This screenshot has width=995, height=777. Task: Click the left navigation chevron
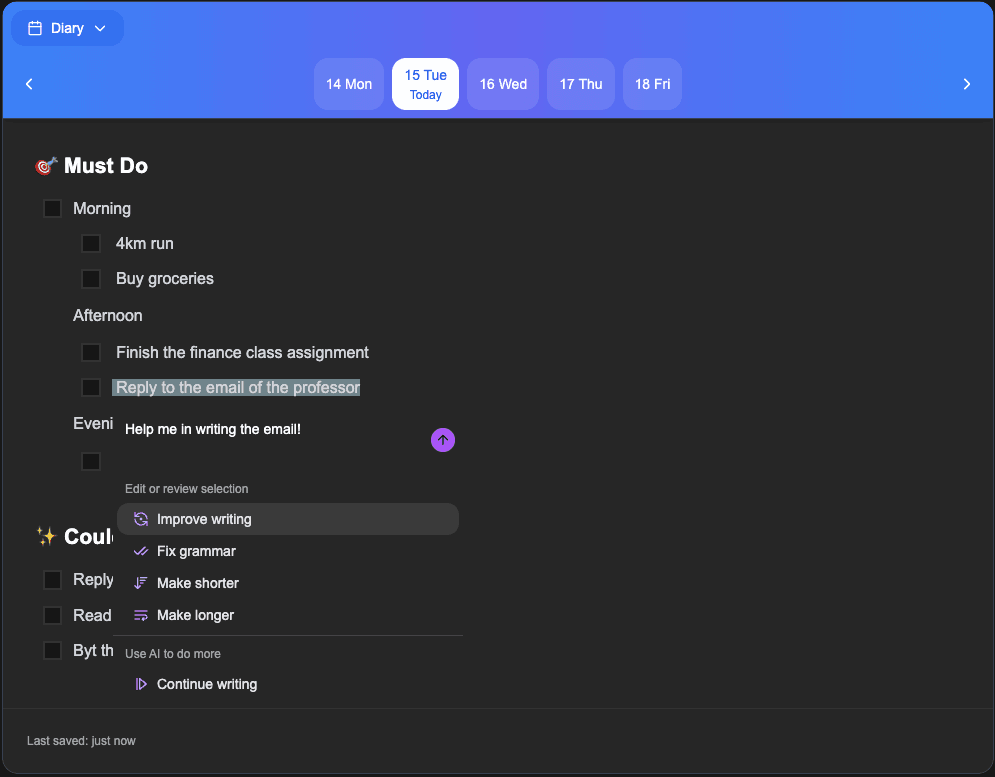[28, 84]
